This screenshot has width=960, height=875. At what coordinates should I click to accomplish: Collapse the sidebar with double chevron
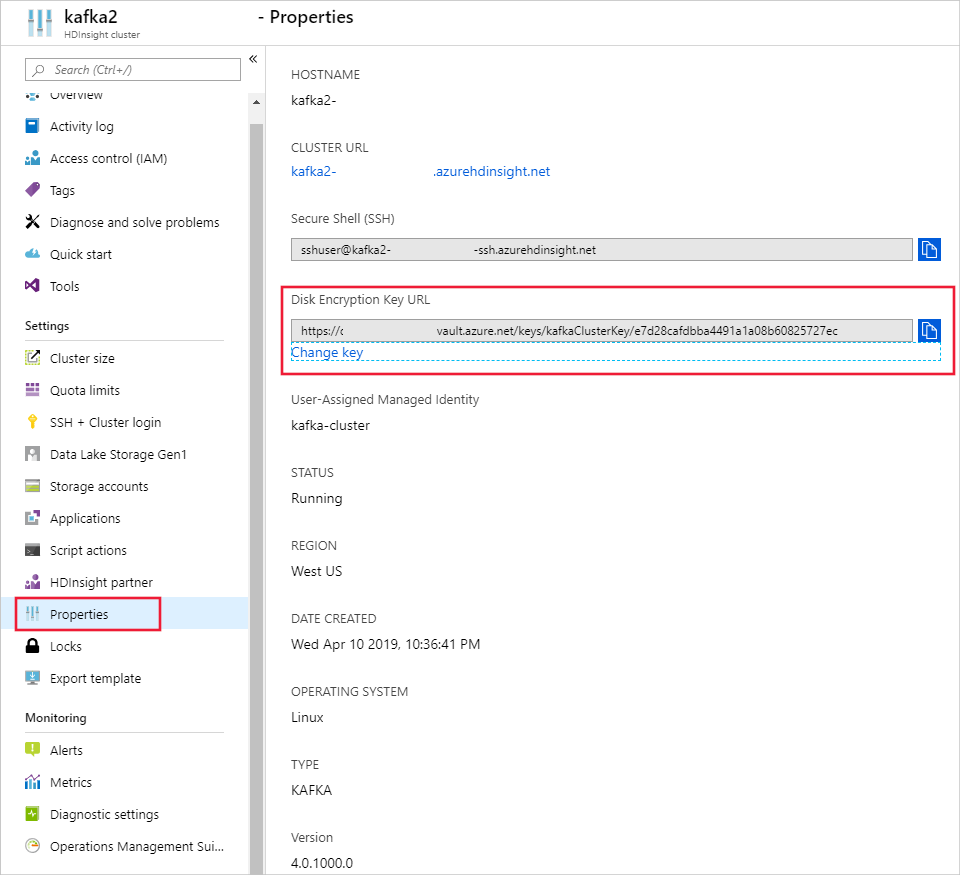click(x=253, y=59)
